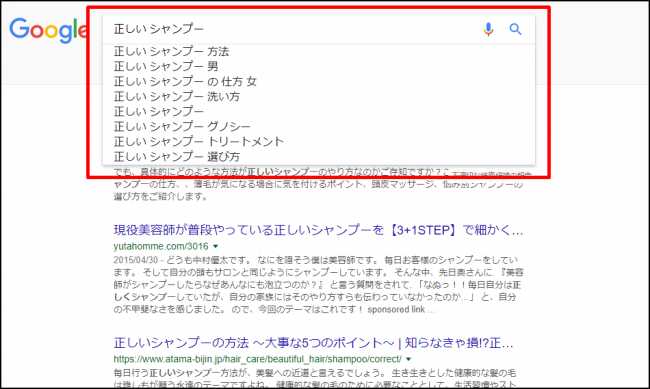Open result 正しいシャンプーの方法 ～大事な5つのポイント～

313,343
